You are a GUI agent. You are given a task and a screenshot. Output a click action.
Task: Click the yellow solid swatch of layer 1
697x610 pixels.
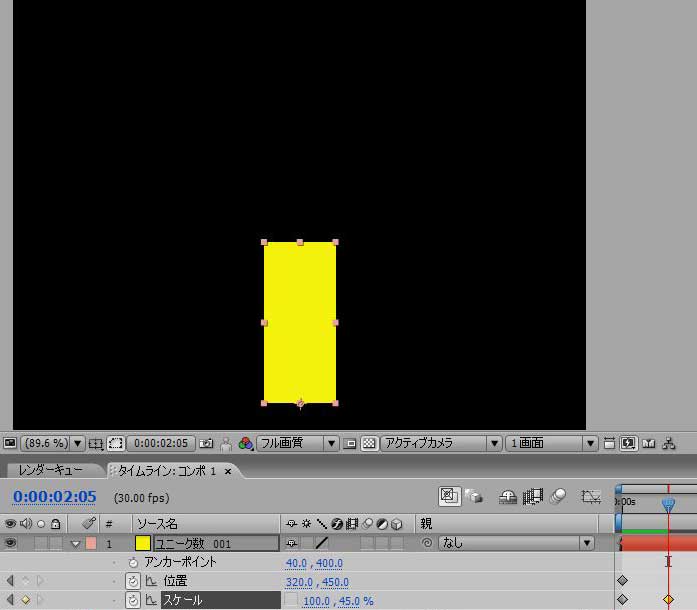[143, 543]
